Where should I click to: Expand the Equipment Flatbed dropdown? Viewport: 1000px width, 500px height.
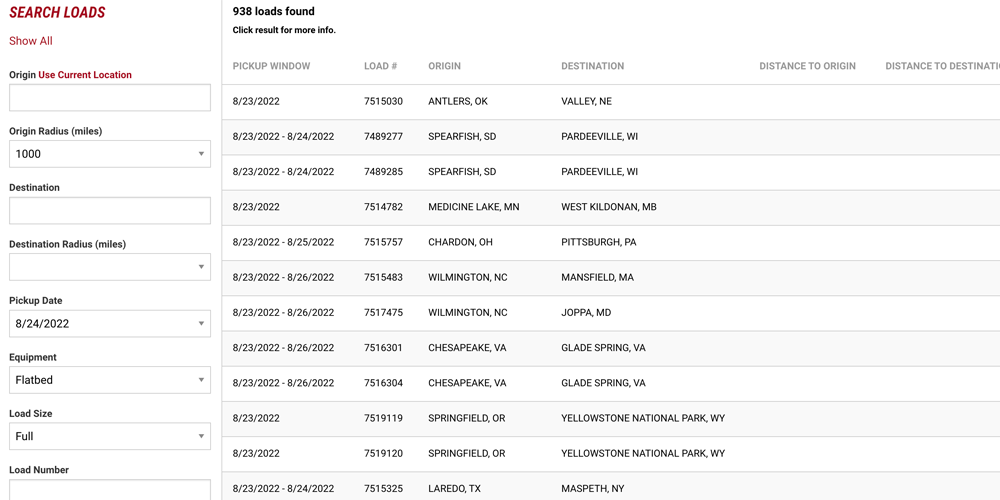click(110, 380)
